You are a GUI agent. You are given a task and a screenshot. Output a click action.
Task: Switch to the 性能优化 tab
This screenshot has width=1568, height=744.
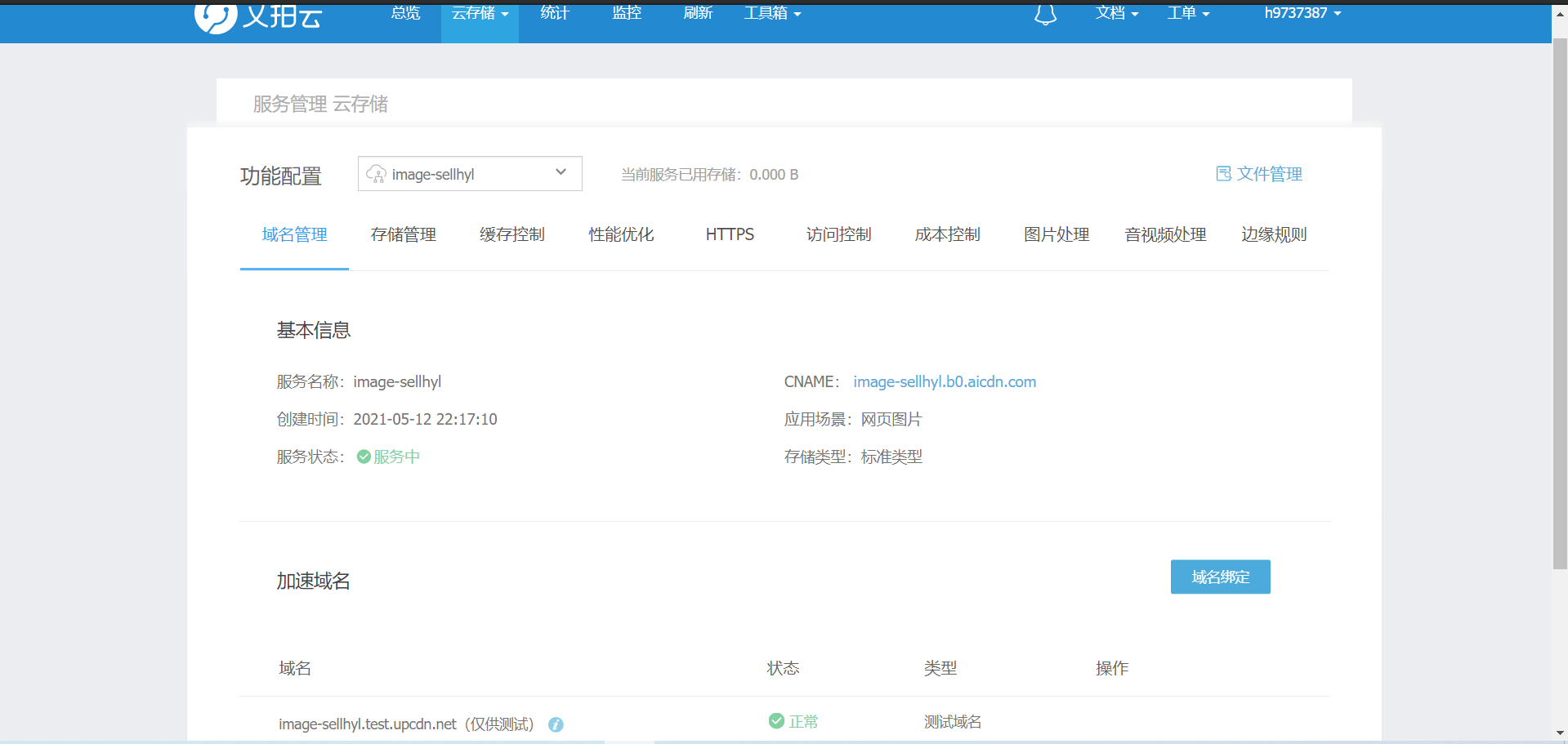point(621,235)
